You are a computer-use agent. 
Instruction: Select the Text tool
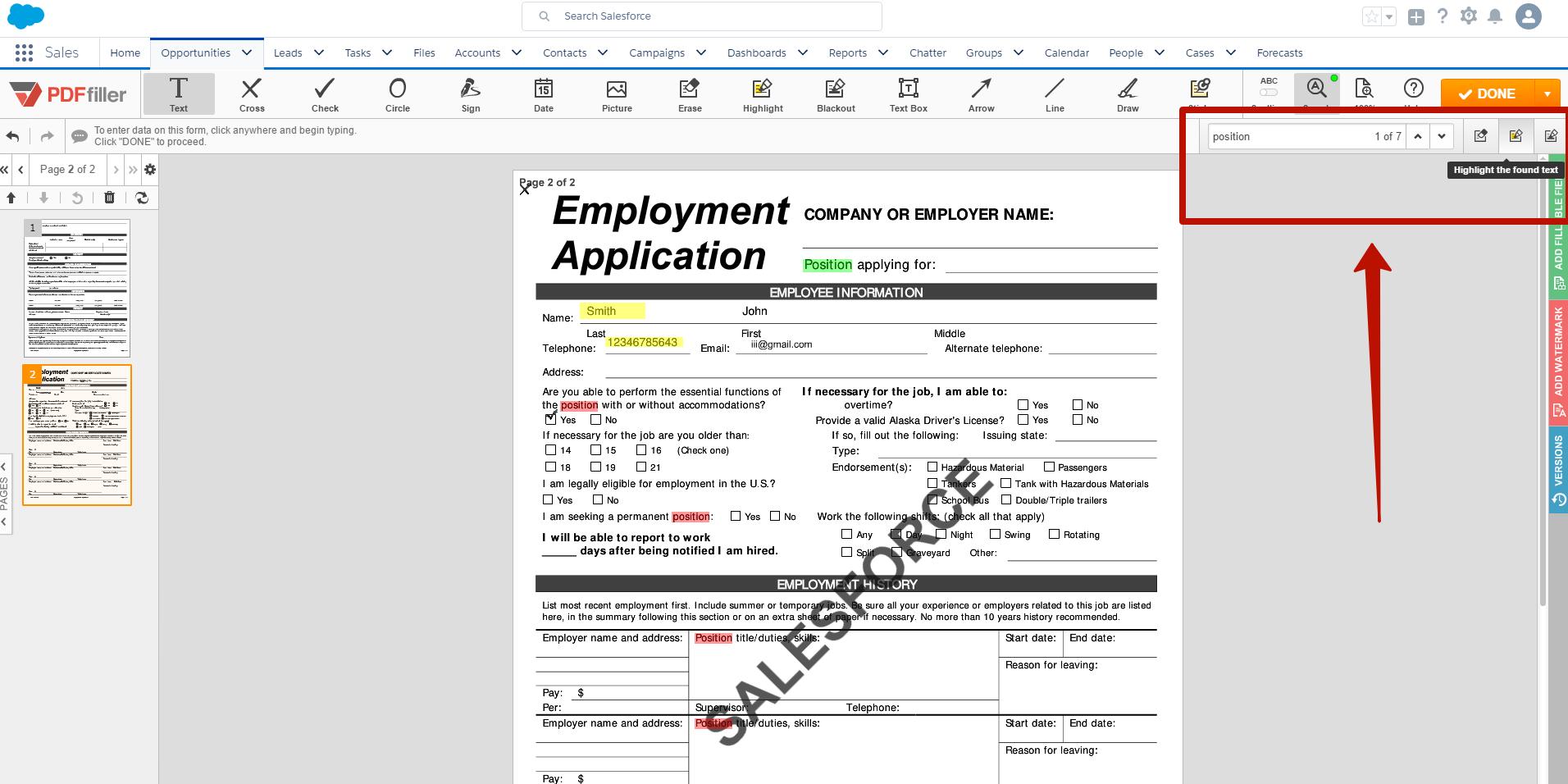click(179, 93)
